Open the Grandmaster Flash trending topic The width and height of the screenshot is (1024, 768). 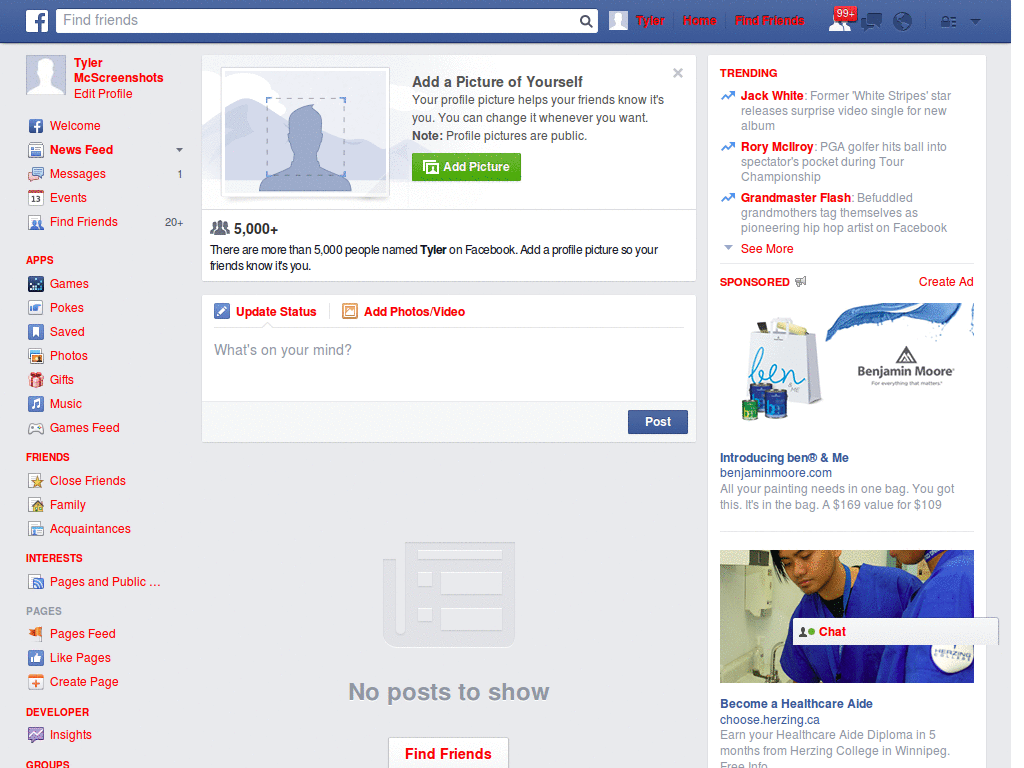(795, 198)
